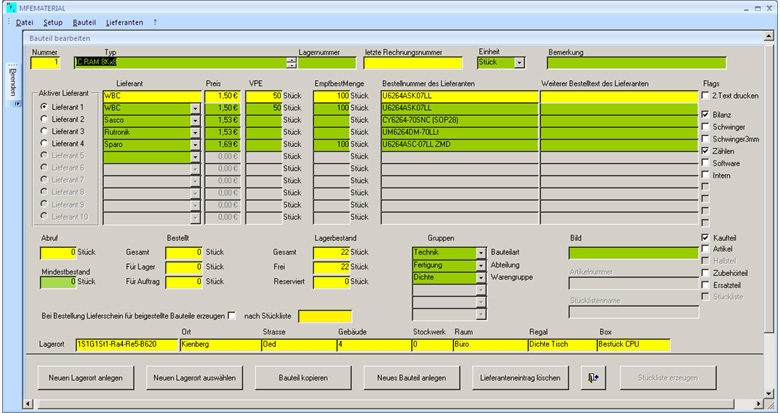Screen dimensions: 780x413
Task: Open the Bauteilart Technik dropdown
Action: click(x=480, y=252)
